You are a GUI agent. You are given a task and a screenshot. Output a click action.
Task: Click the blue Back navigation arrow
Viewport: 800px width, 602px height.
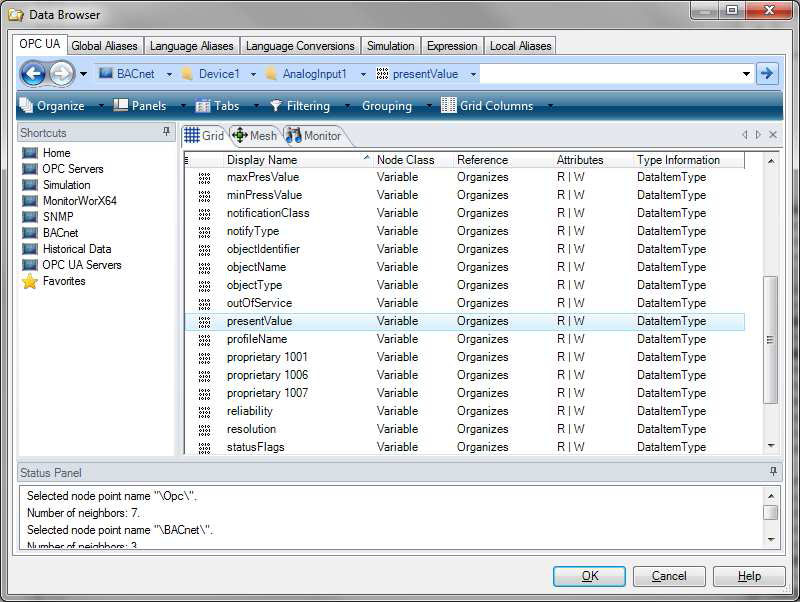[x=33, y=73]
